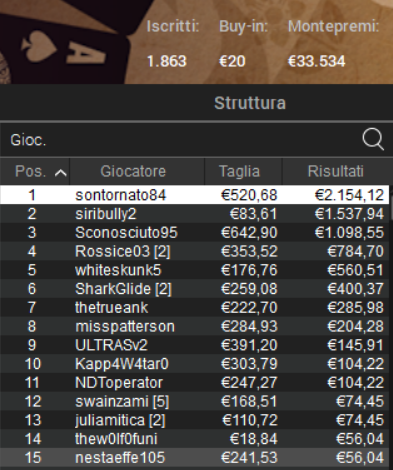
Task: Select ULTRASv2 player row
Action: coord(195,345)
